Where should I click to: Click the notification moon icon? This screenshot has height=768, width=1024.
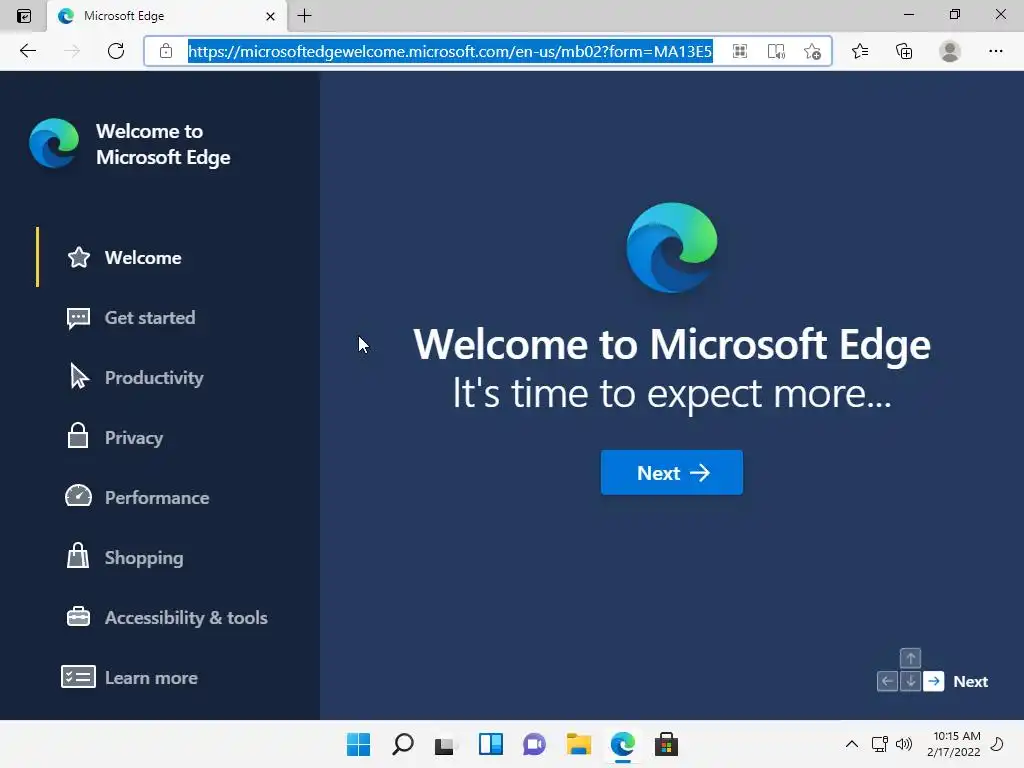[x=997, y=744]
